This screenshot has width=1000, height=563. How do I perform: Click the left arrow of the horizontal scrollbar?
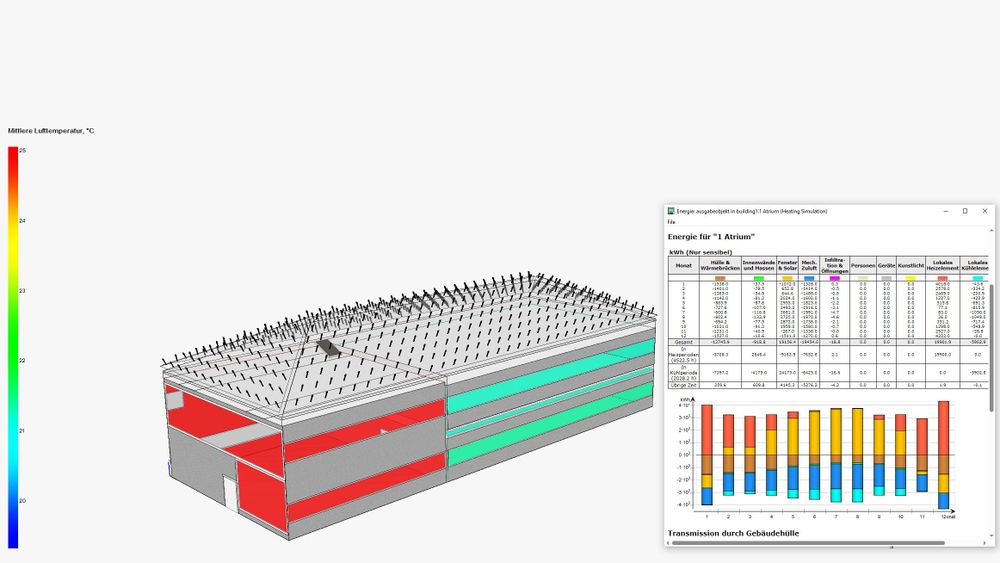click(668, 543)
